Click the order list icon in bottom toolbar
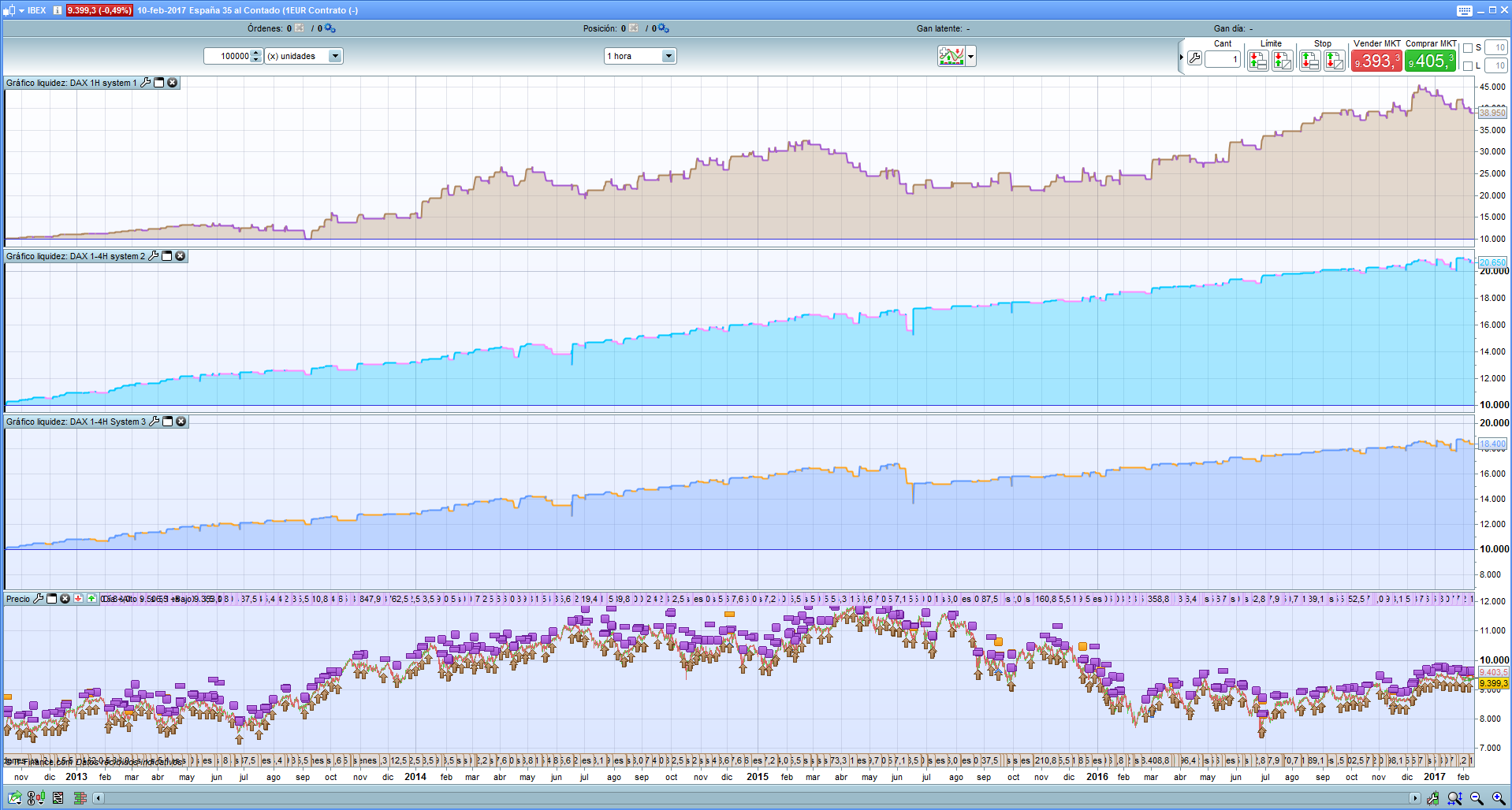The image size is (1512, 810). (58, 798)
